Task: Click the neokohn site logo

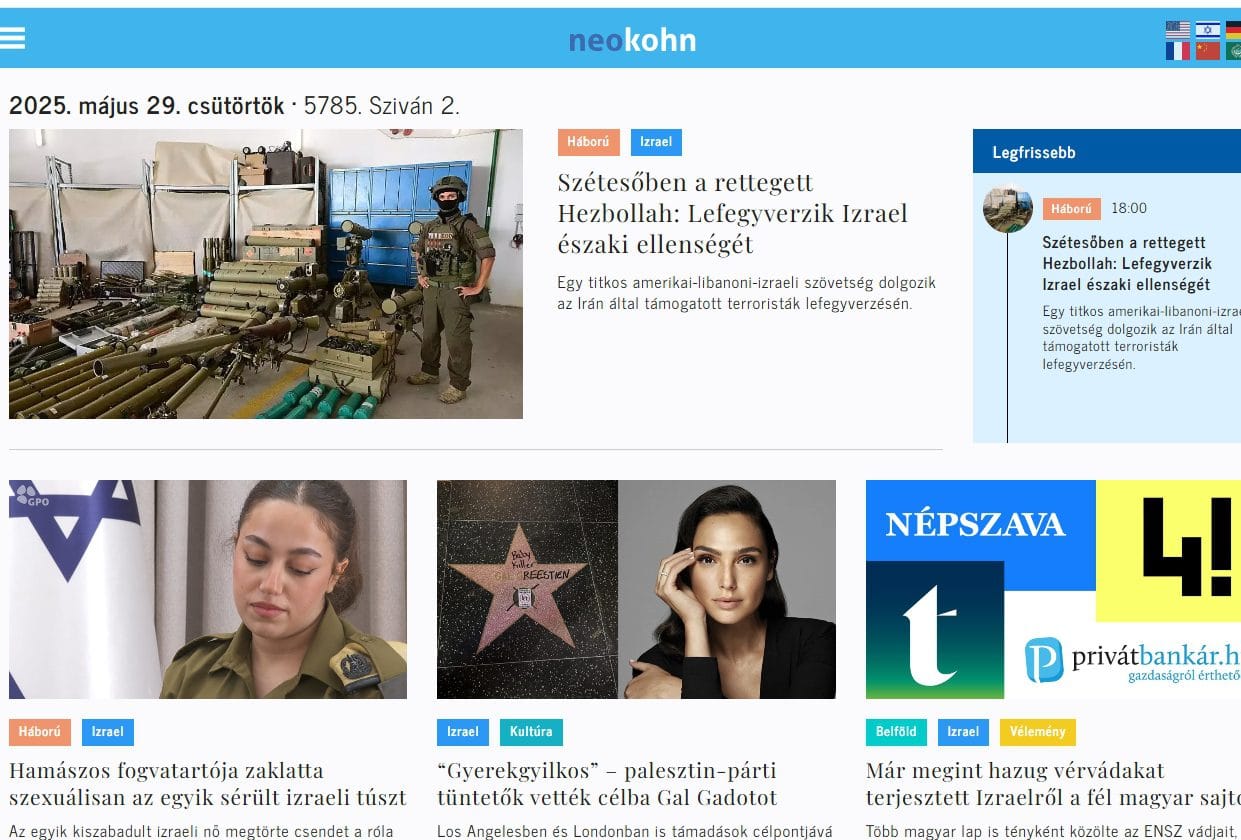Action: click(632, 40)
